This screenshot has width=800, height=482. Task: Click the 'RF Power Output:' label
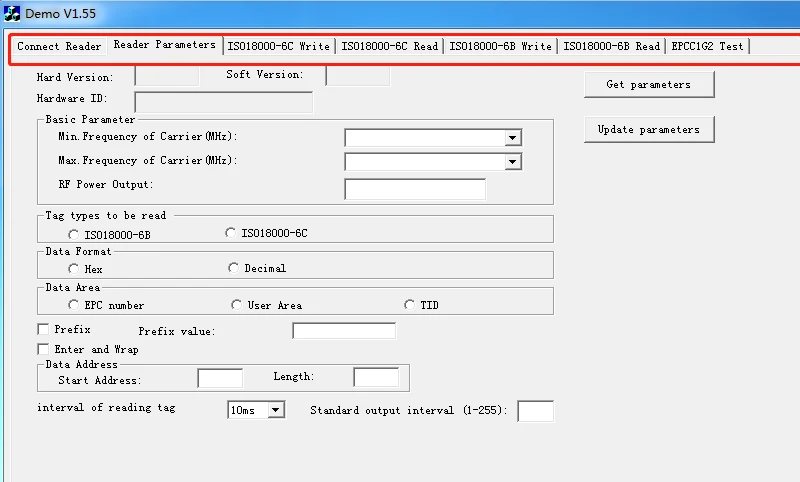[106, 184]
